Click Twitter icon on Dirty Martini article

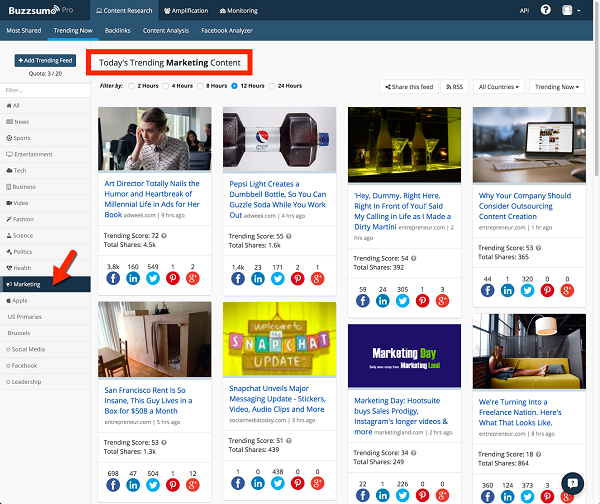tap(403, 301)
